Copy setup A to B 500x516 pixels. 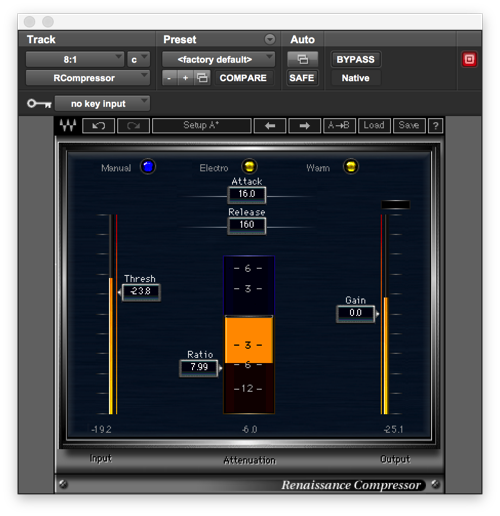point(339,126)
